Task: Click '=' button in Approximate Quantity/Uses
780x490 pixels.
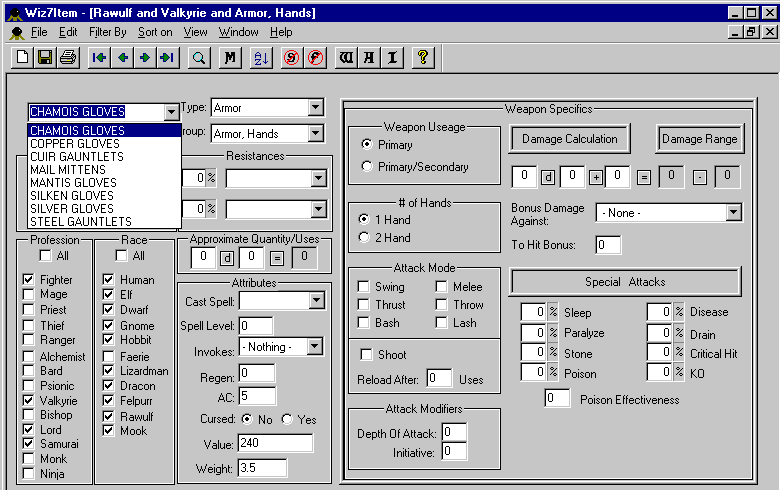Action: coord(277,258)
